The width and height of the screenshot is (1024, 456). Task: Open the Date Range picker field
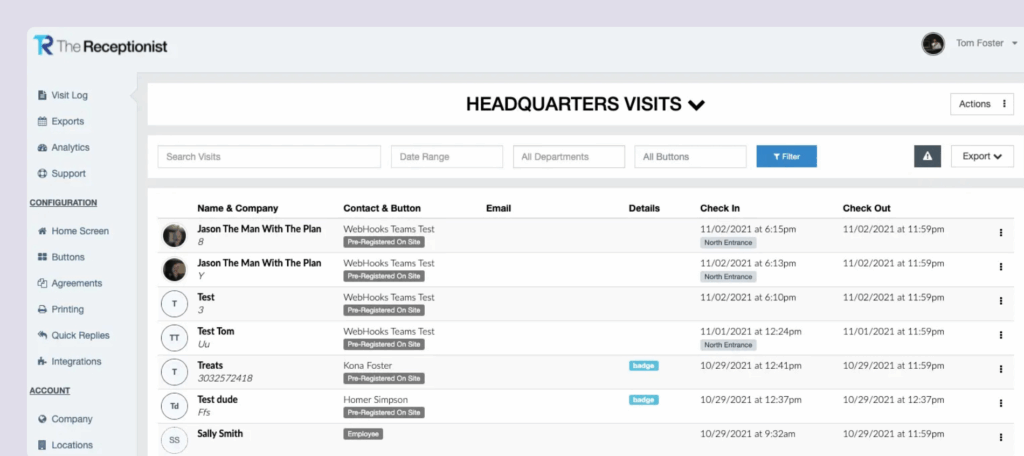447,157
